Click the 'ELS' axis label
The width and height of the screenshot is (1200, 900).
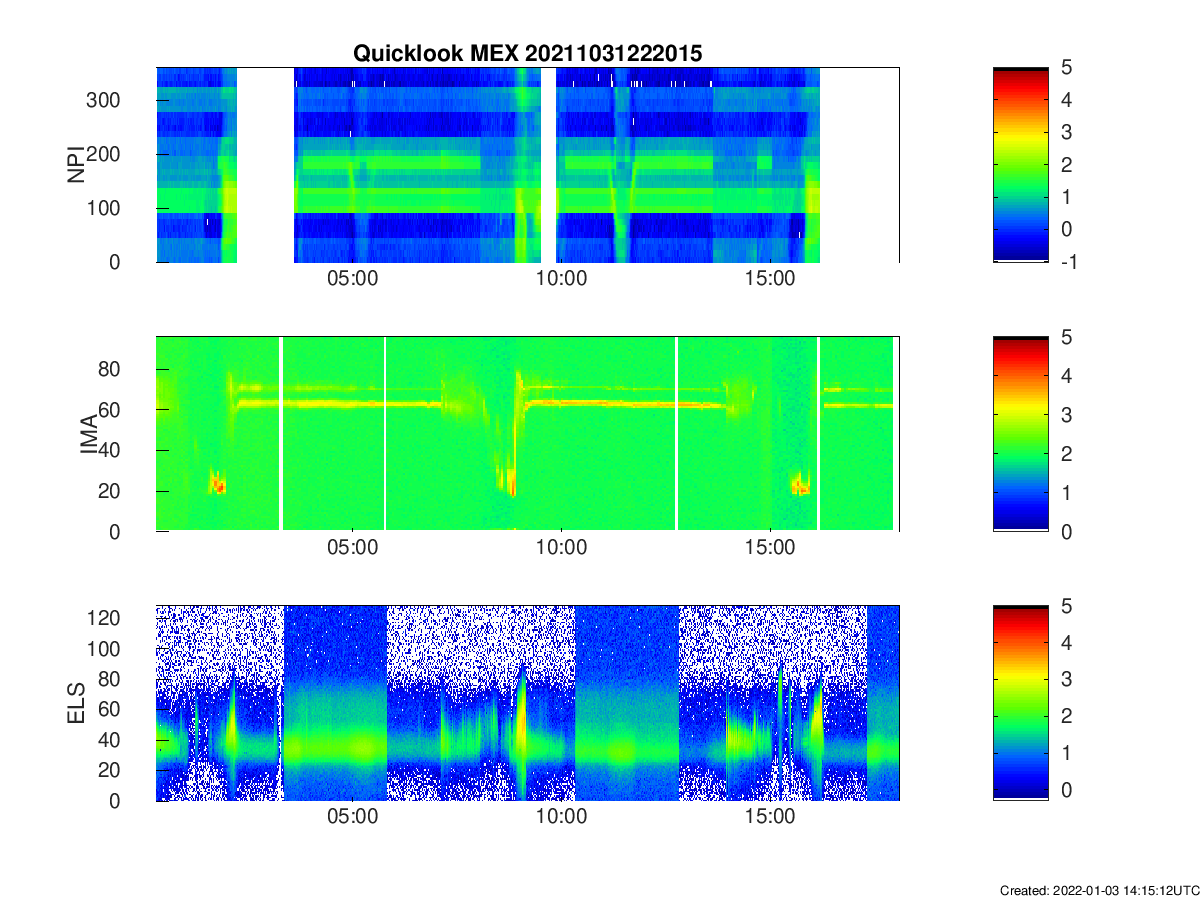tap(76, 703)
